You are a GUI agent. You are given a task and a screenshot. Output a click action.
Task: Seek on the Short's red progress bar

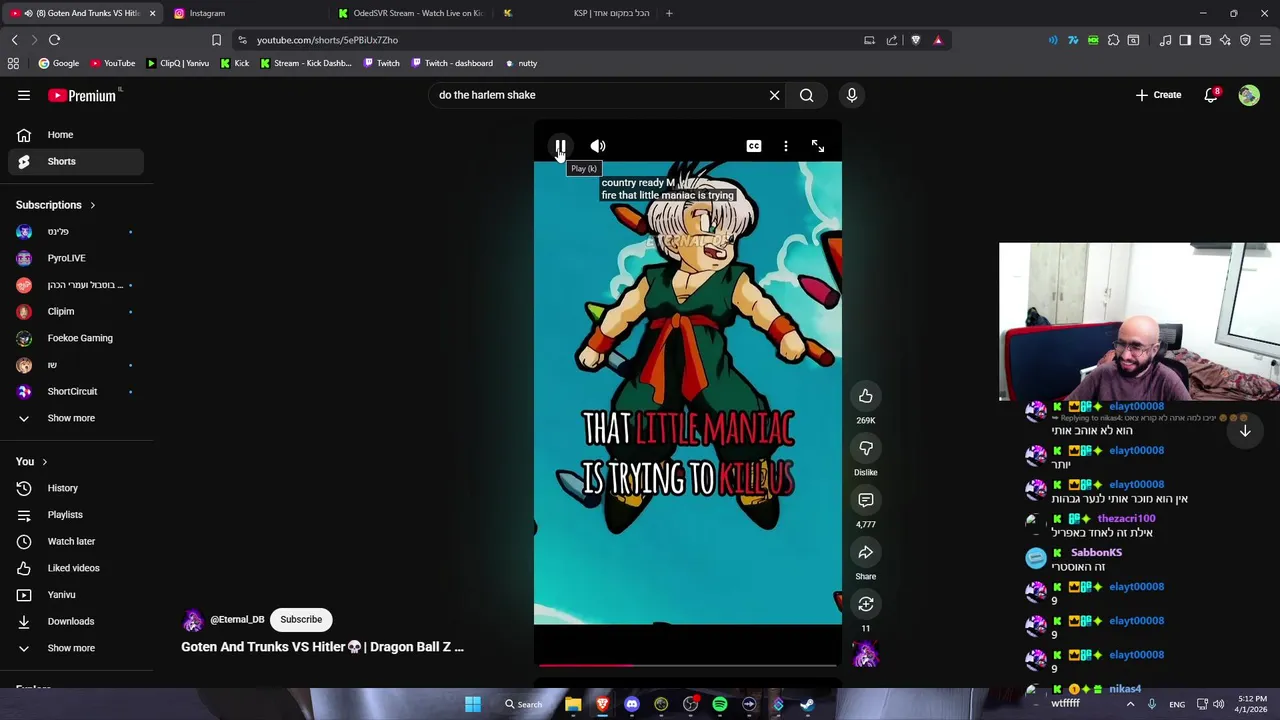[688, 664]
